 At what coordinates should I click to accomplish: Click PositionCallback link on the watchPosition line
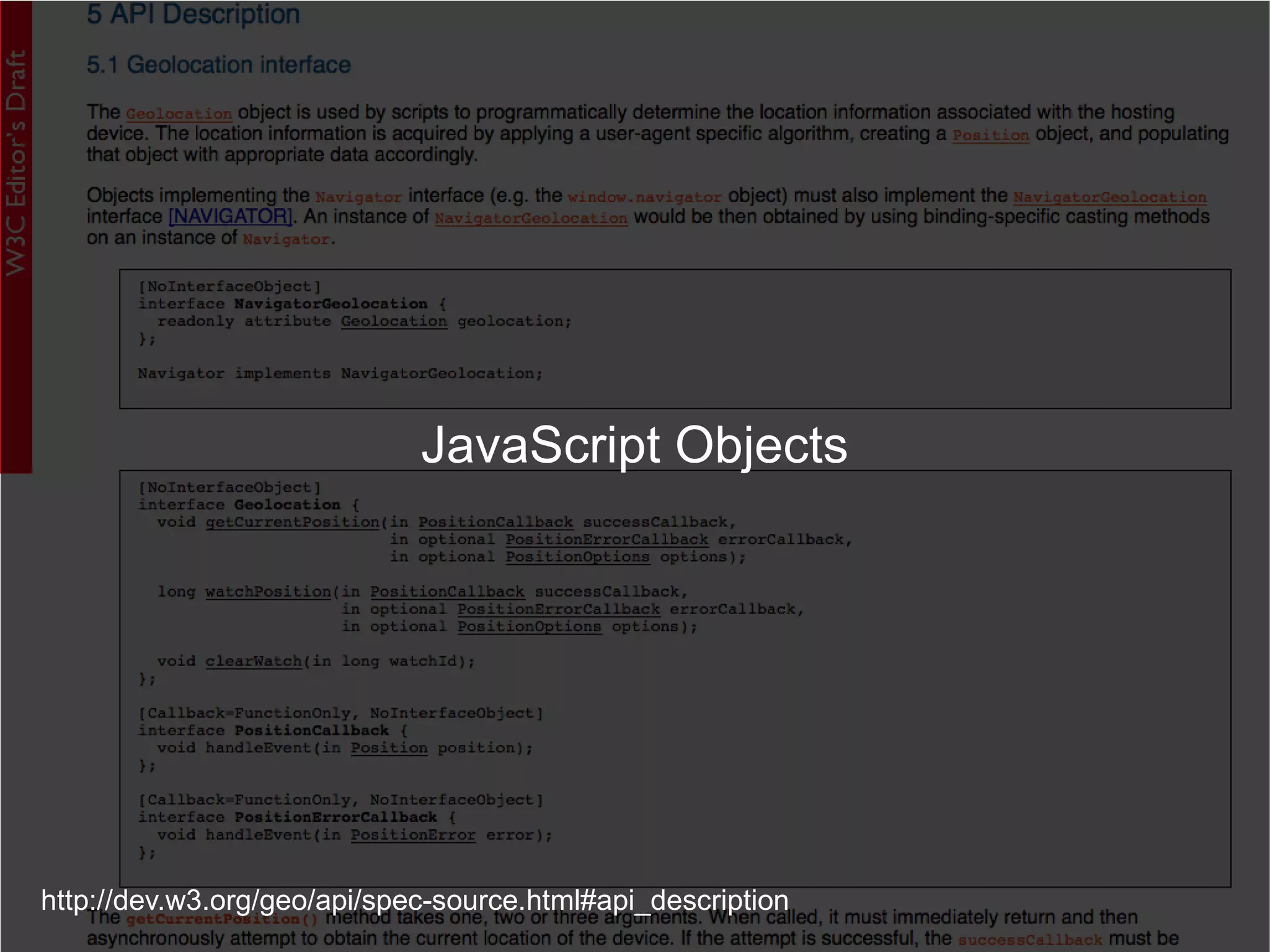click(x=447, y=592)
